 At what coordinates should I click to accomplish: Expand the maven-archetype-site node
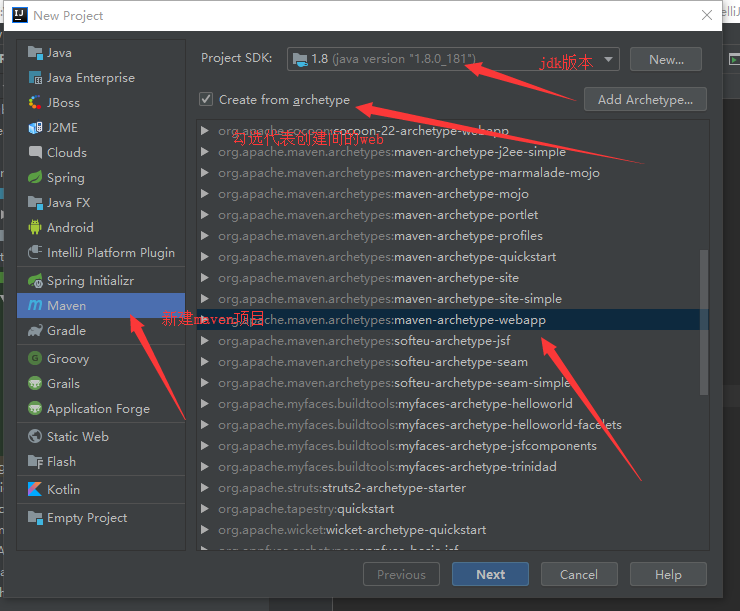(204, 277)
